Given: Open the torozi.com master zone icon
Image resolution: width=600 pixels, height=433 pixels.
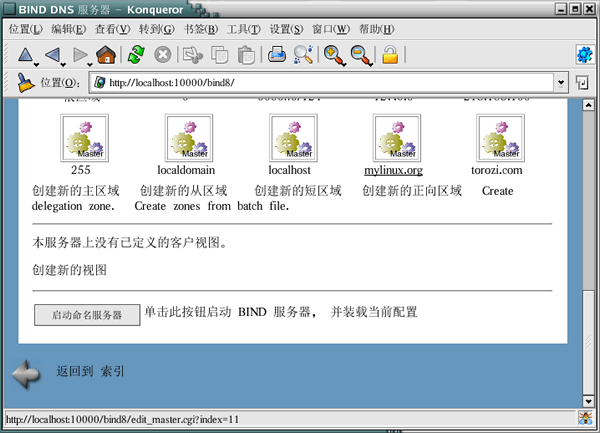Looking at the screenshot, I should [500, 138].
